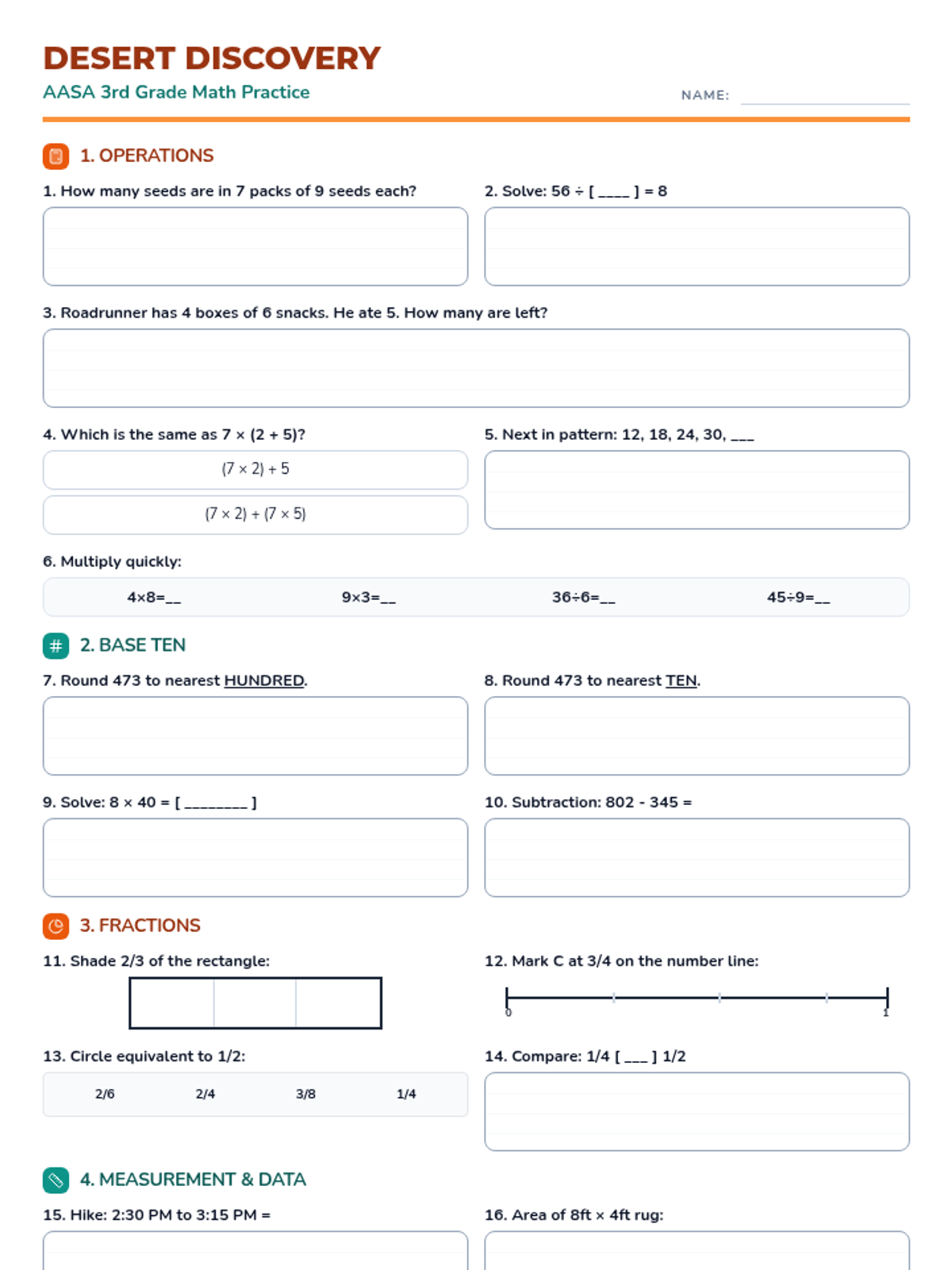
Task: Click the Base Ten hash icon
Action: (56, 646)
